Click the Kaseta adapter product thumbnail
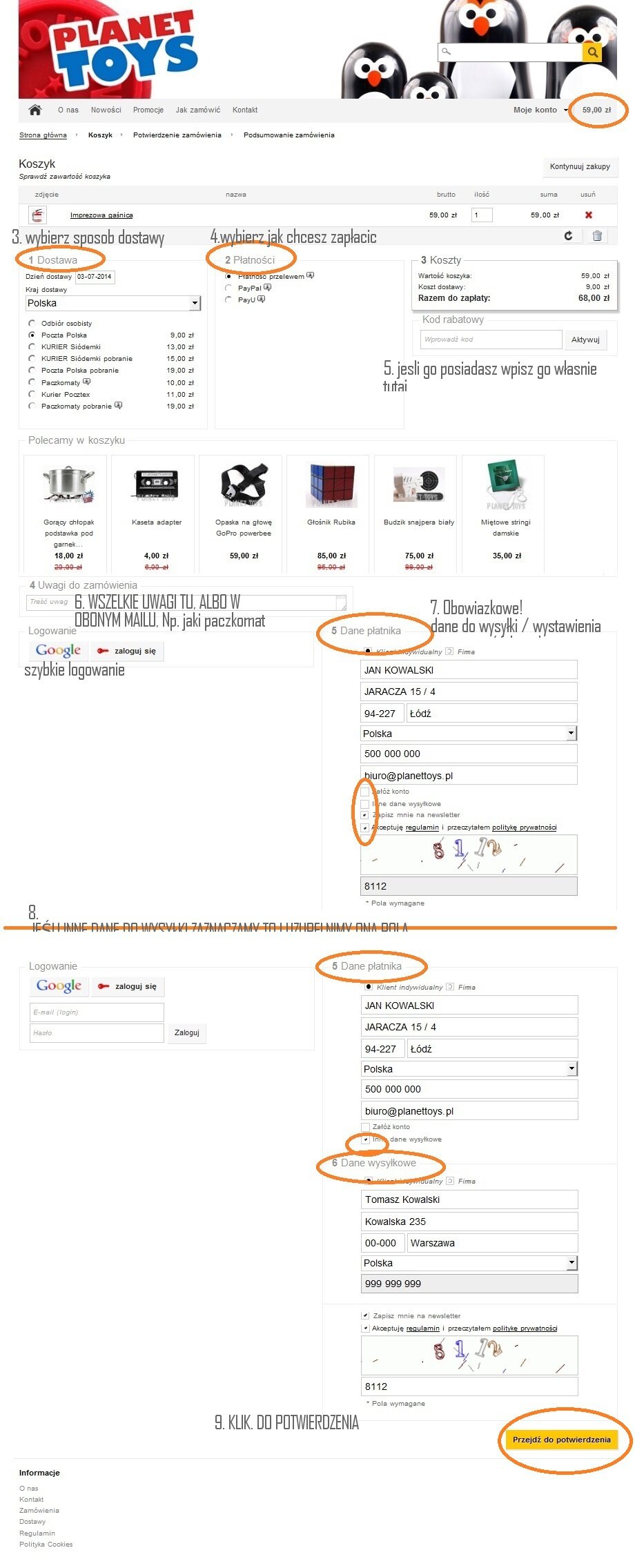Screen dimensions: 635x1568 click(157, 484)
